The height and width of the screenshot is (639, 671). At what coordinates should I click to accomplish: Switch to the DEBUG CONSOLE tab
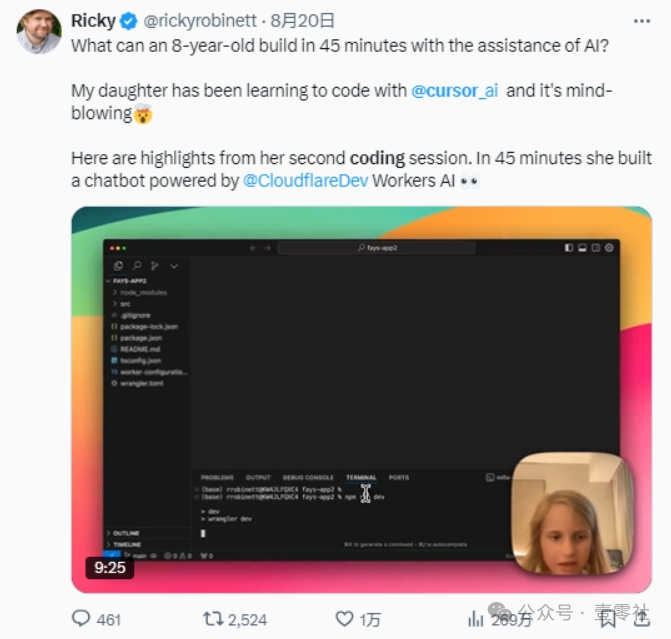point(307,478)
